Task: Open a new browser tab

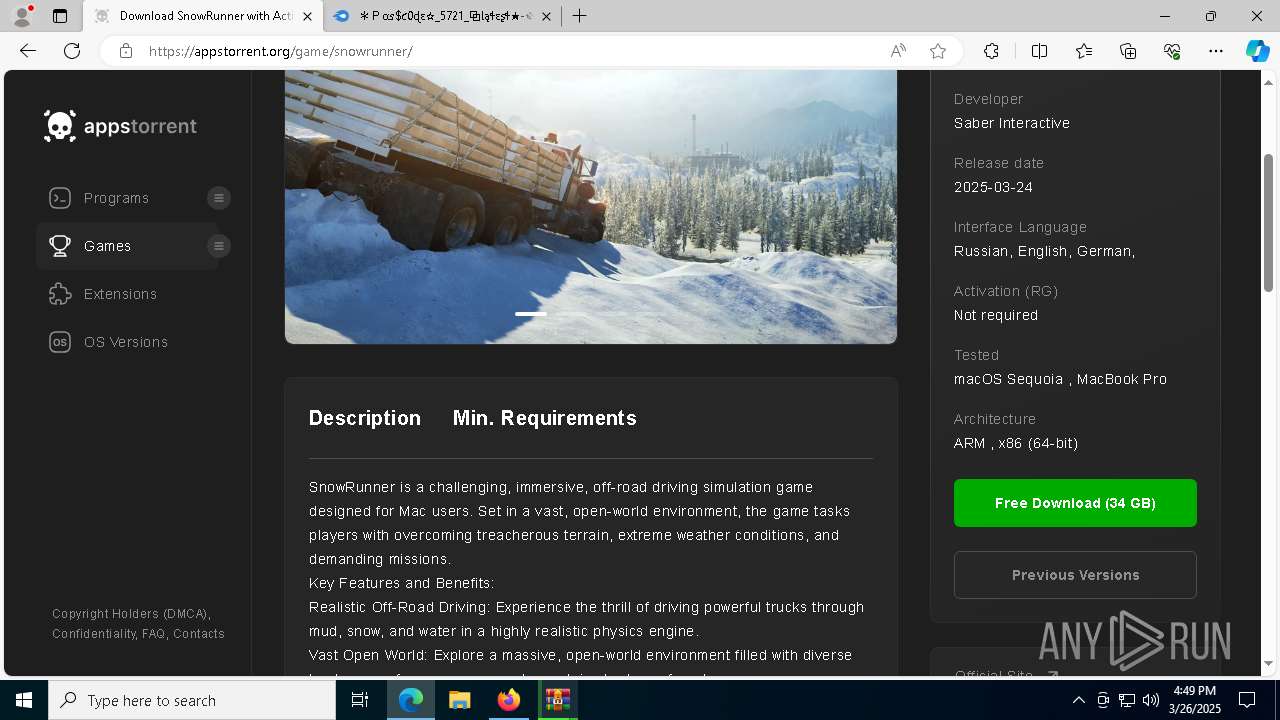Action: pos(579,16)
